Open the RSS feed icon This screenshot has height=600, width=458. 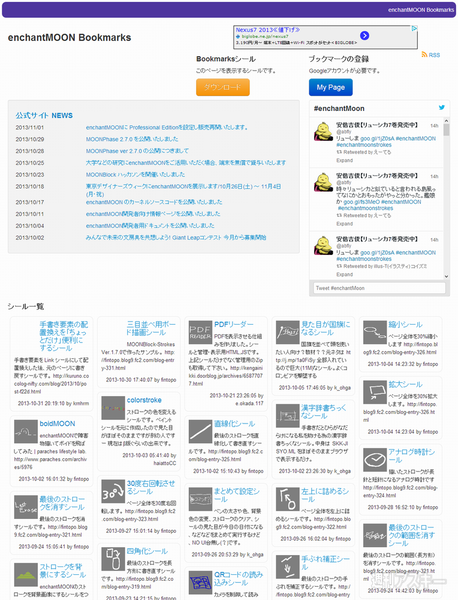pos(424,55)
